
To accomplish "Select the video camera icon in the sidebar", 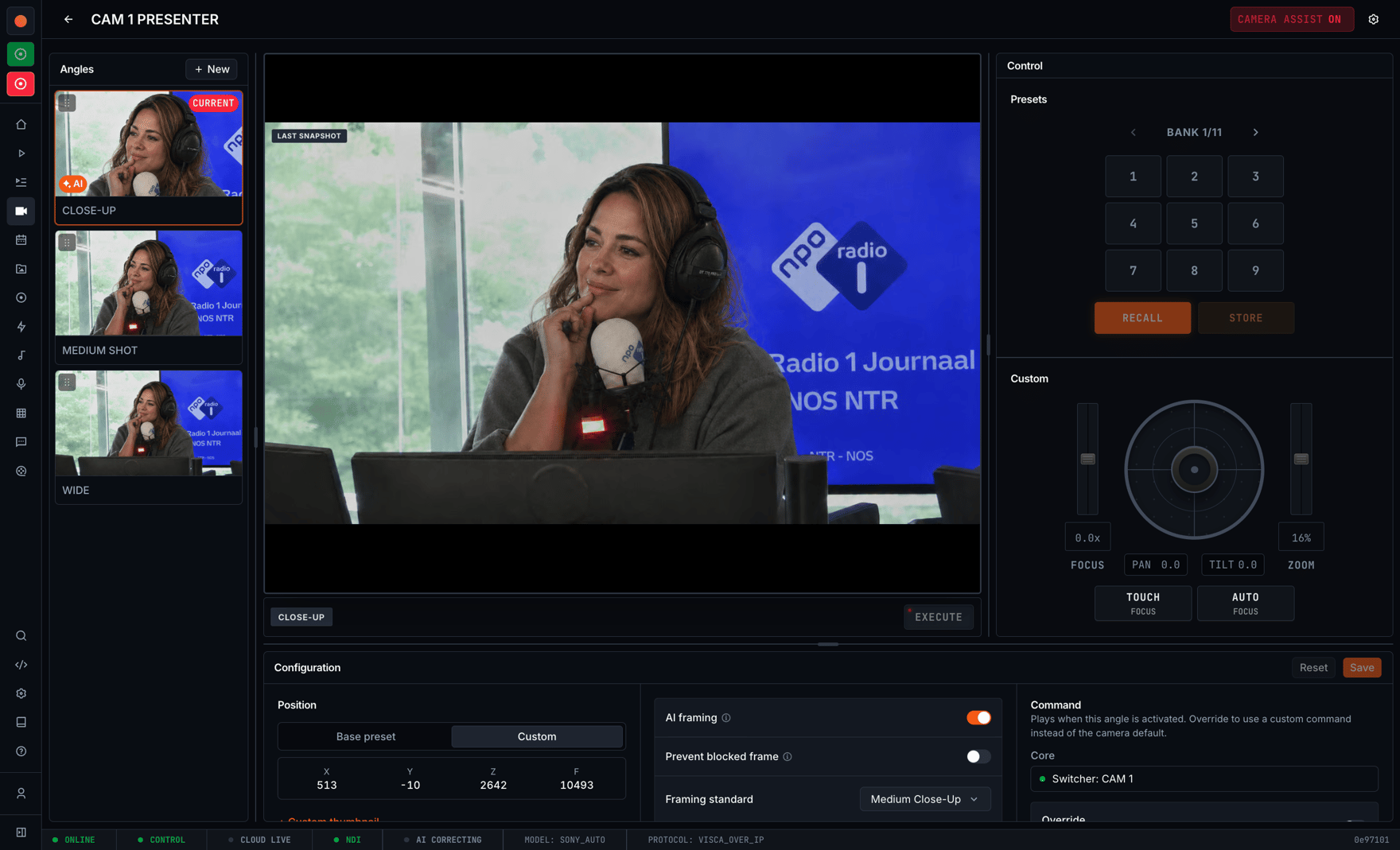I will coord(21,211).
